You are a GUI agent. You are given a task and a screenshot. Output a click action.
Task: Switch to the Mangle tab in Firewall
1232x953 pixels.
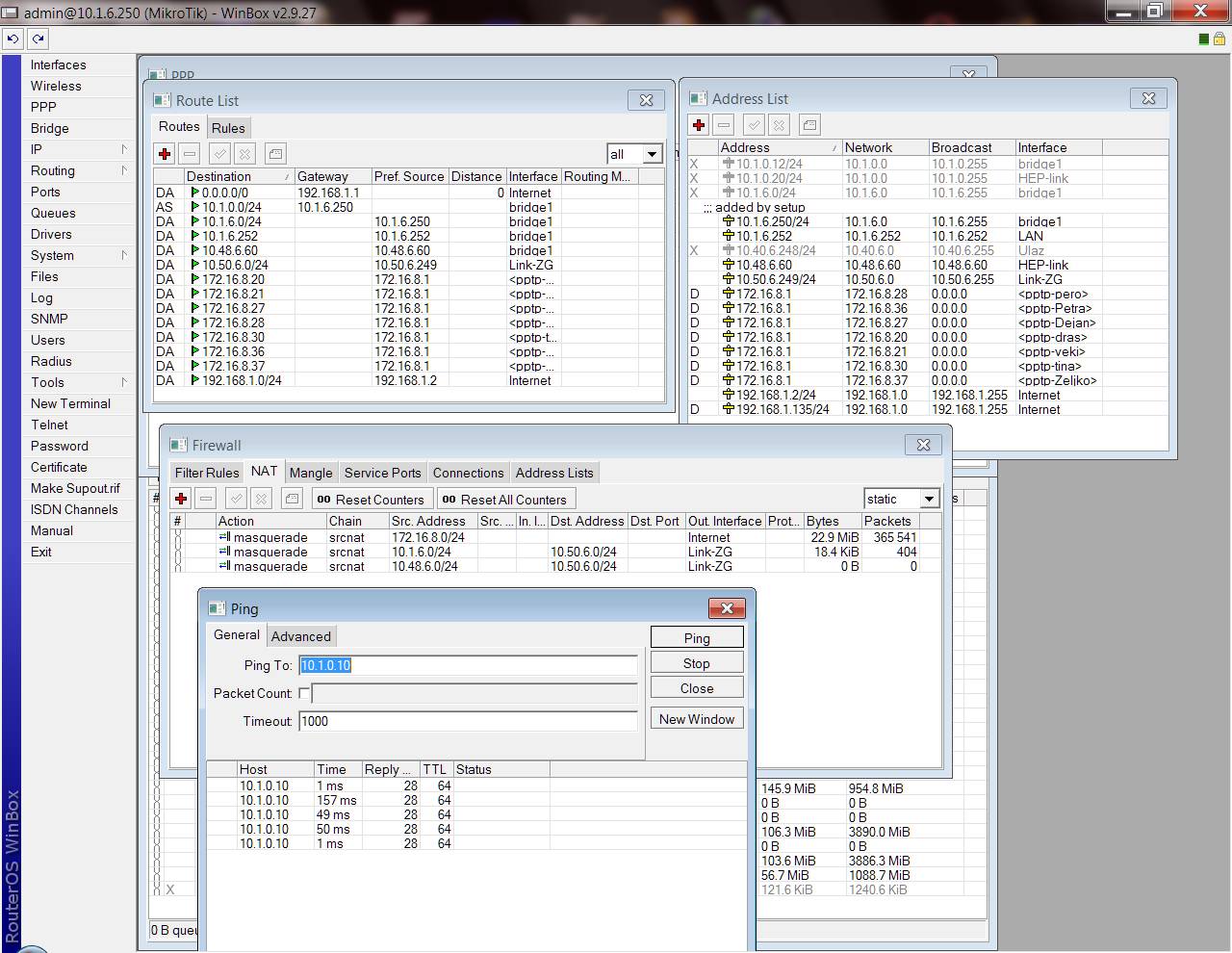(311, 473)
